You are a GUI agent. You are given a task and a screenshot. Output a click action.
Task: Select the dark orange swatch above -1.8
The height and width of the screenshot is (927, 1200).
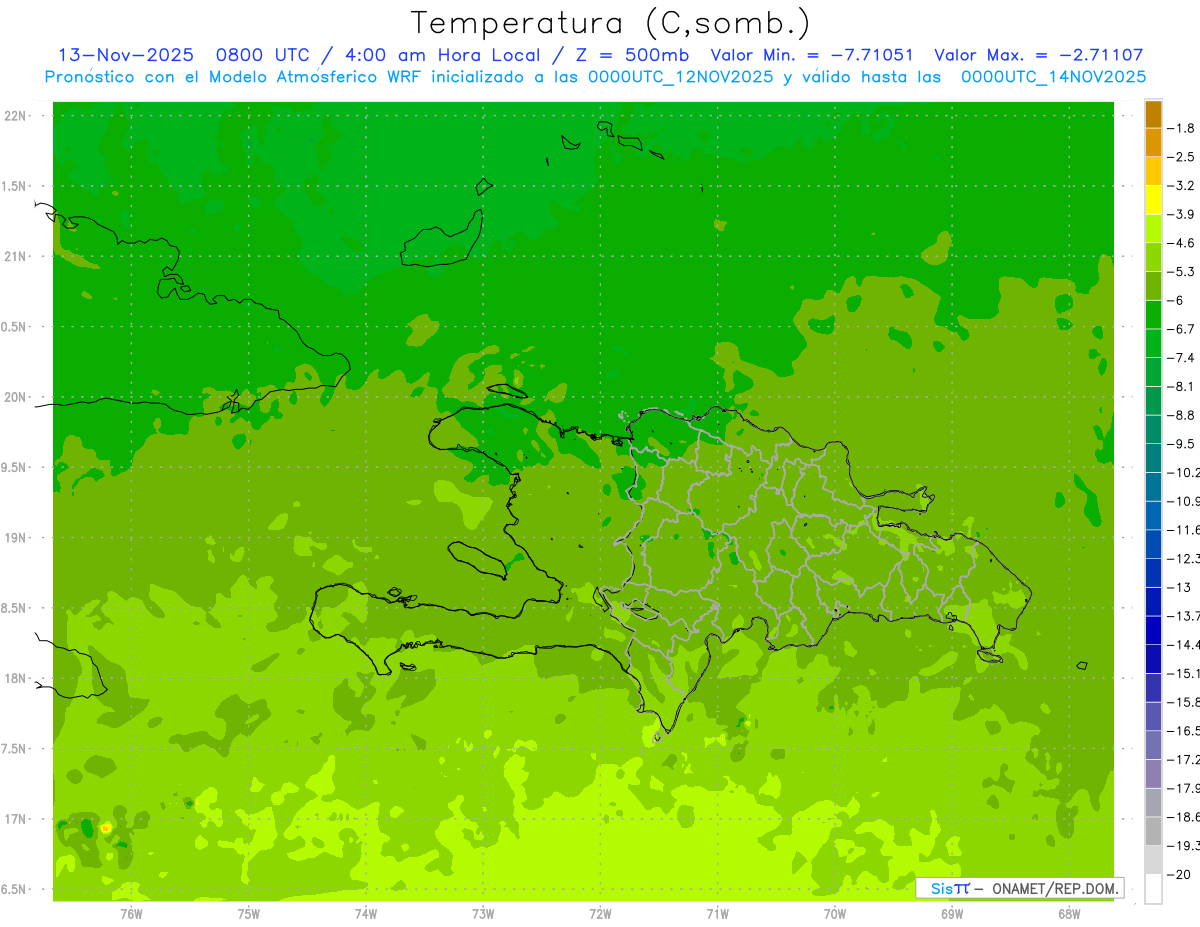coord(1153,114)
